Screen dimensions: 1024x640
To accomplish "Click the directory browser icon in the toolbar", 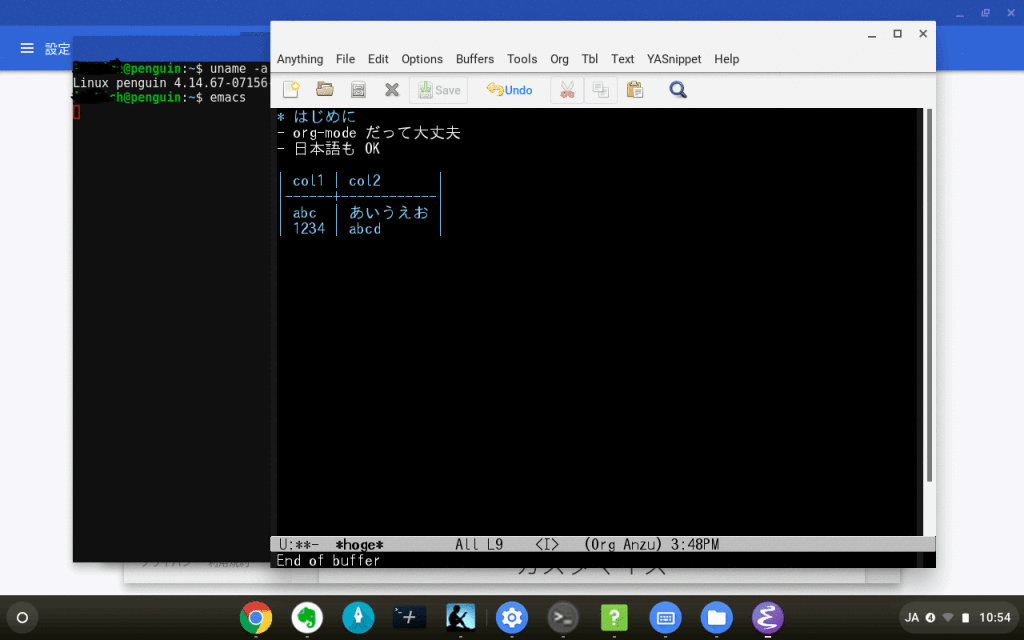I will (358, 90).
